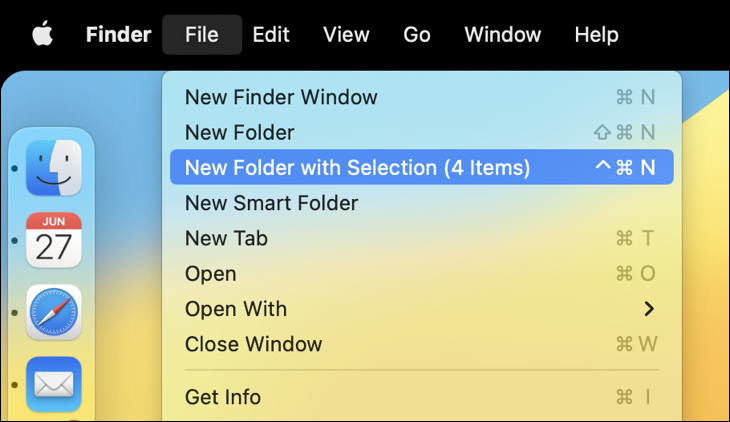
Task: Choose Get Info menu item
Action: pos(223,397)
